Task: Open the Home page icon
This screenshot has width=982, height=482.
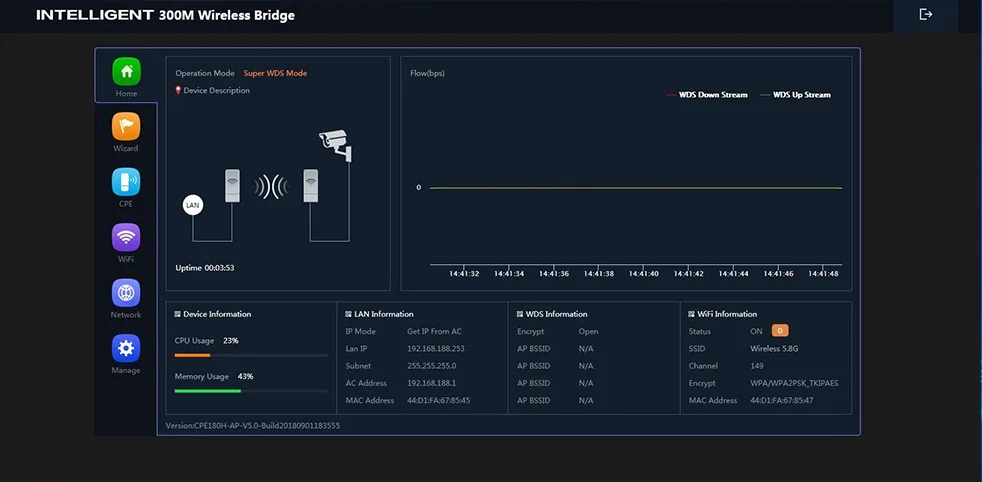Action: click(x=127, y=71)
